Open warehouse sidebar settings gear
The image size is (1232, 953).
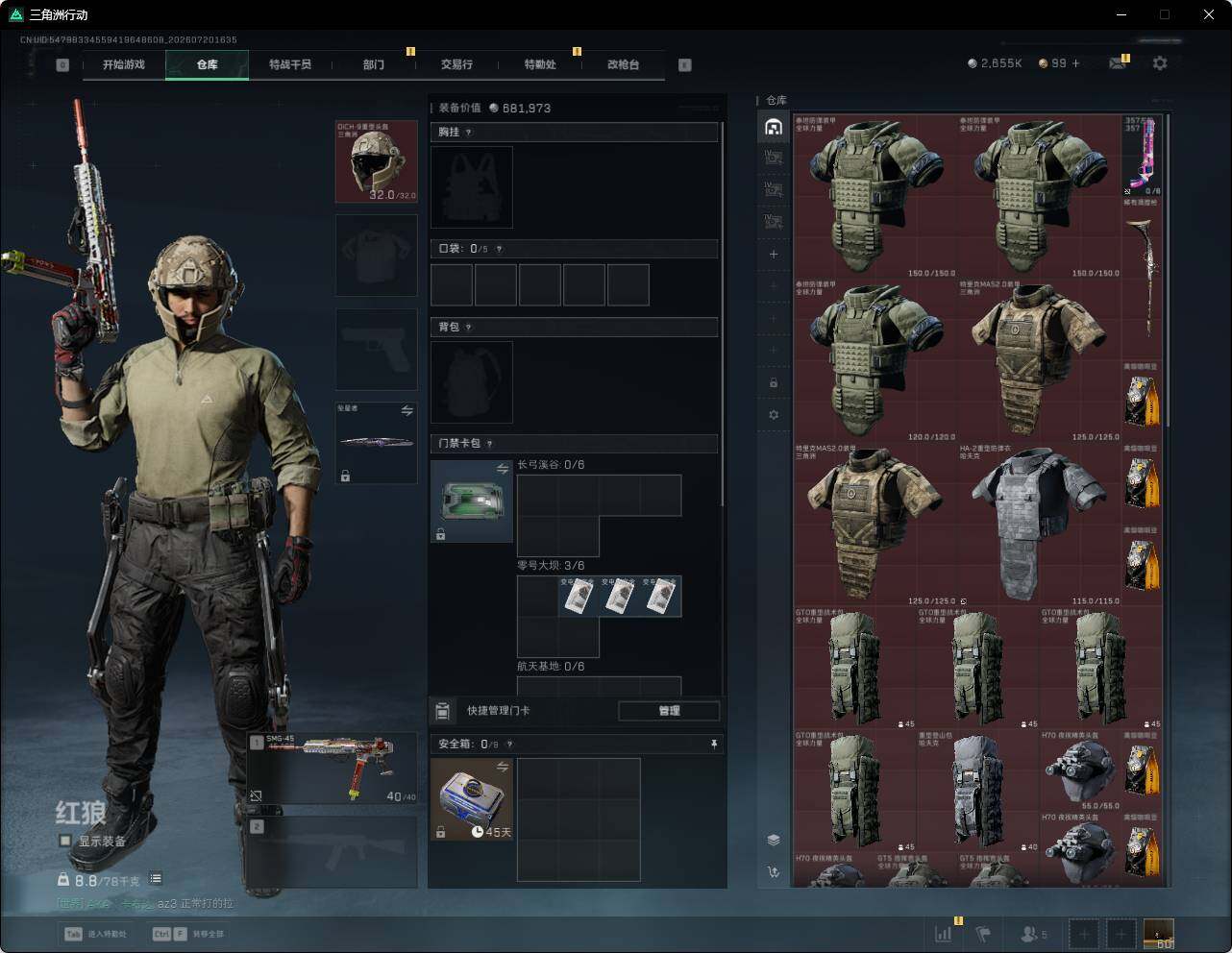click(x=774, y=415)
